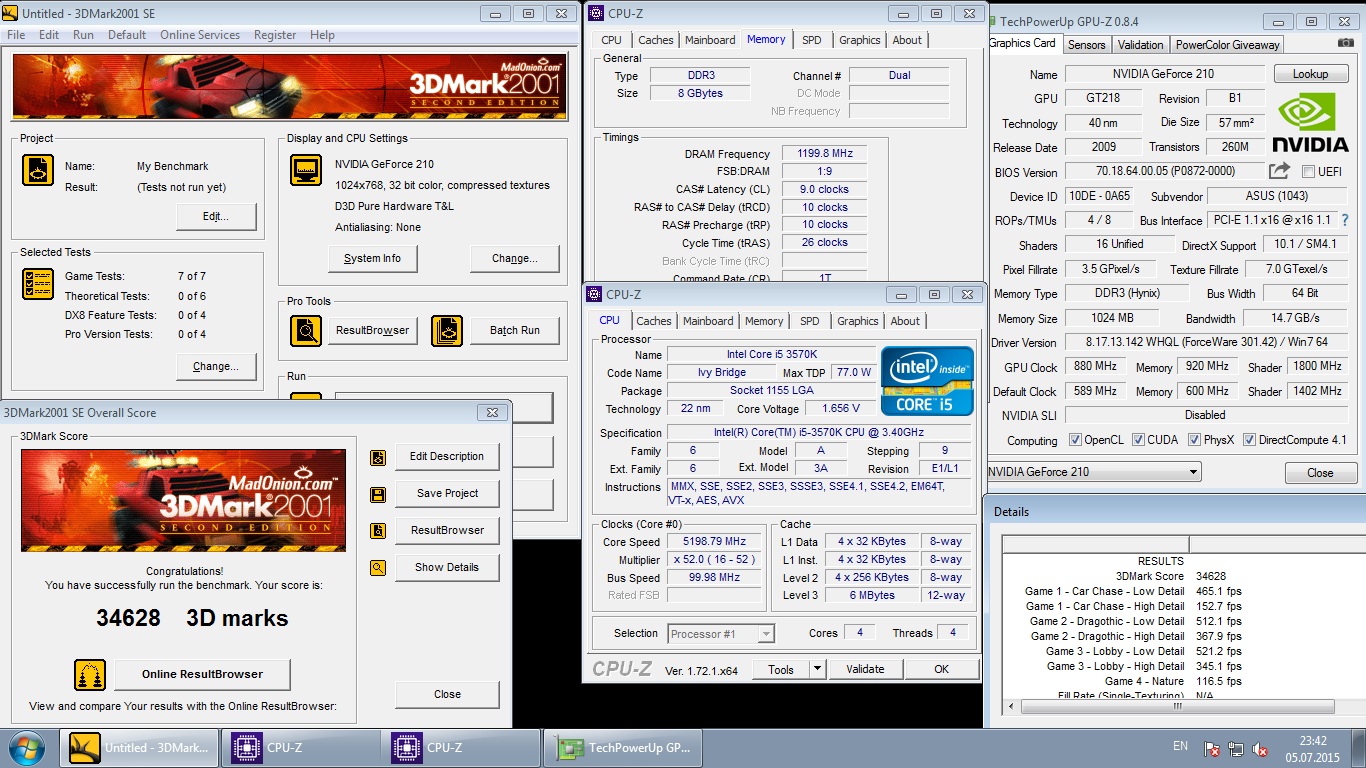Click the tray Action Center flag icon
The image size is (1366, 768).
coord(1212,747)
